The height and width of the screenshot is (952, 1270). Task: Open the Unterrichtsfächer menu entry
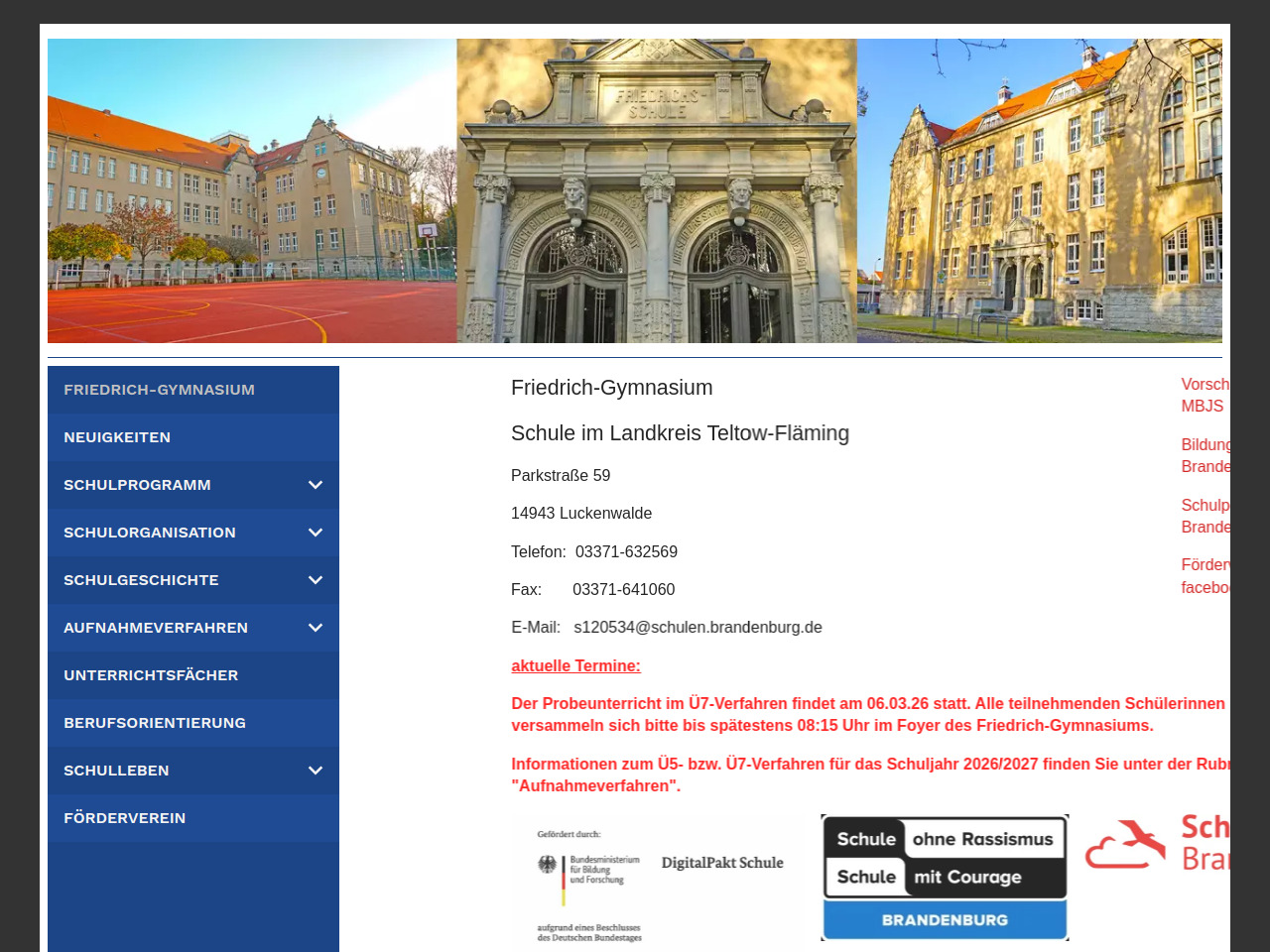151,675
